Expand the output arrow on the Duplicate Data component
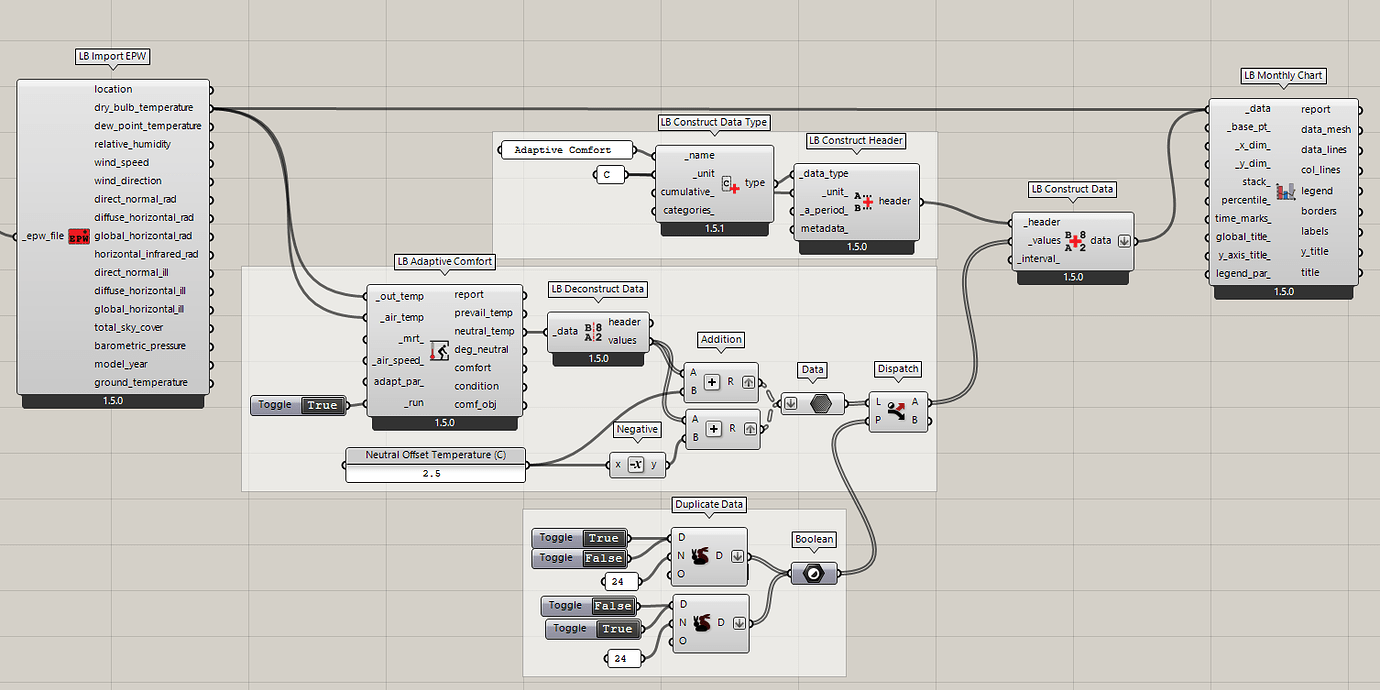 737,556
